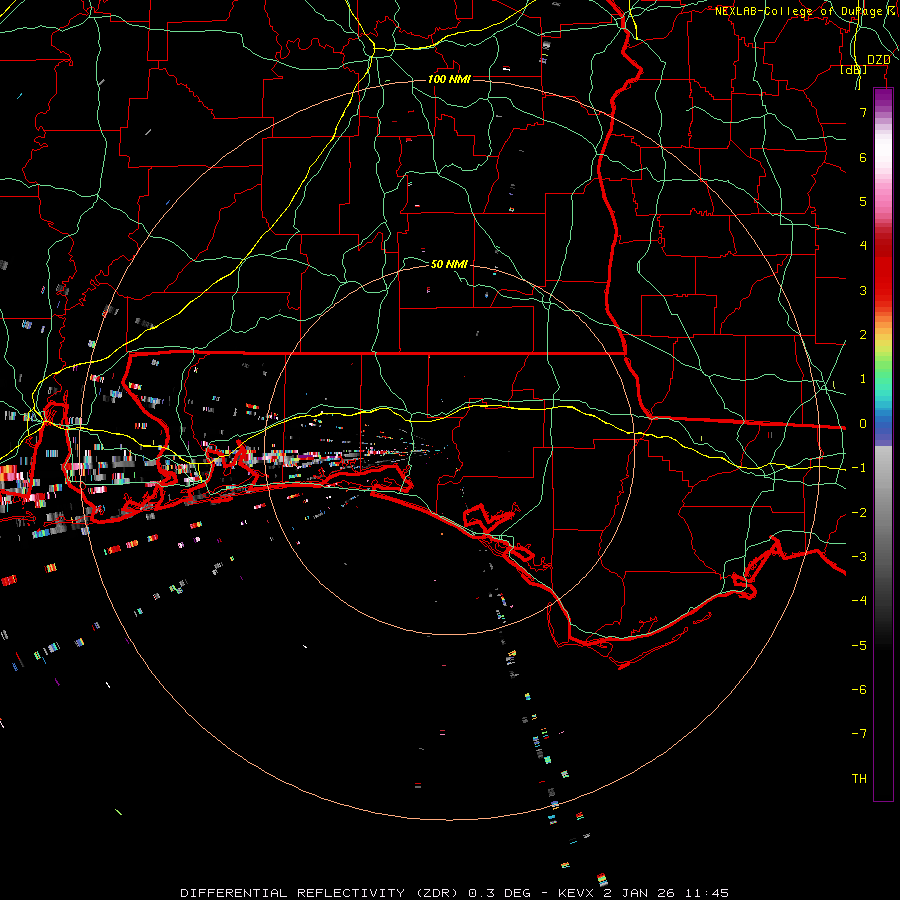This screenshot has height=900, width=900.
Task: Click the '50 NMI' range ring label
Action: (x=449, y=264)
